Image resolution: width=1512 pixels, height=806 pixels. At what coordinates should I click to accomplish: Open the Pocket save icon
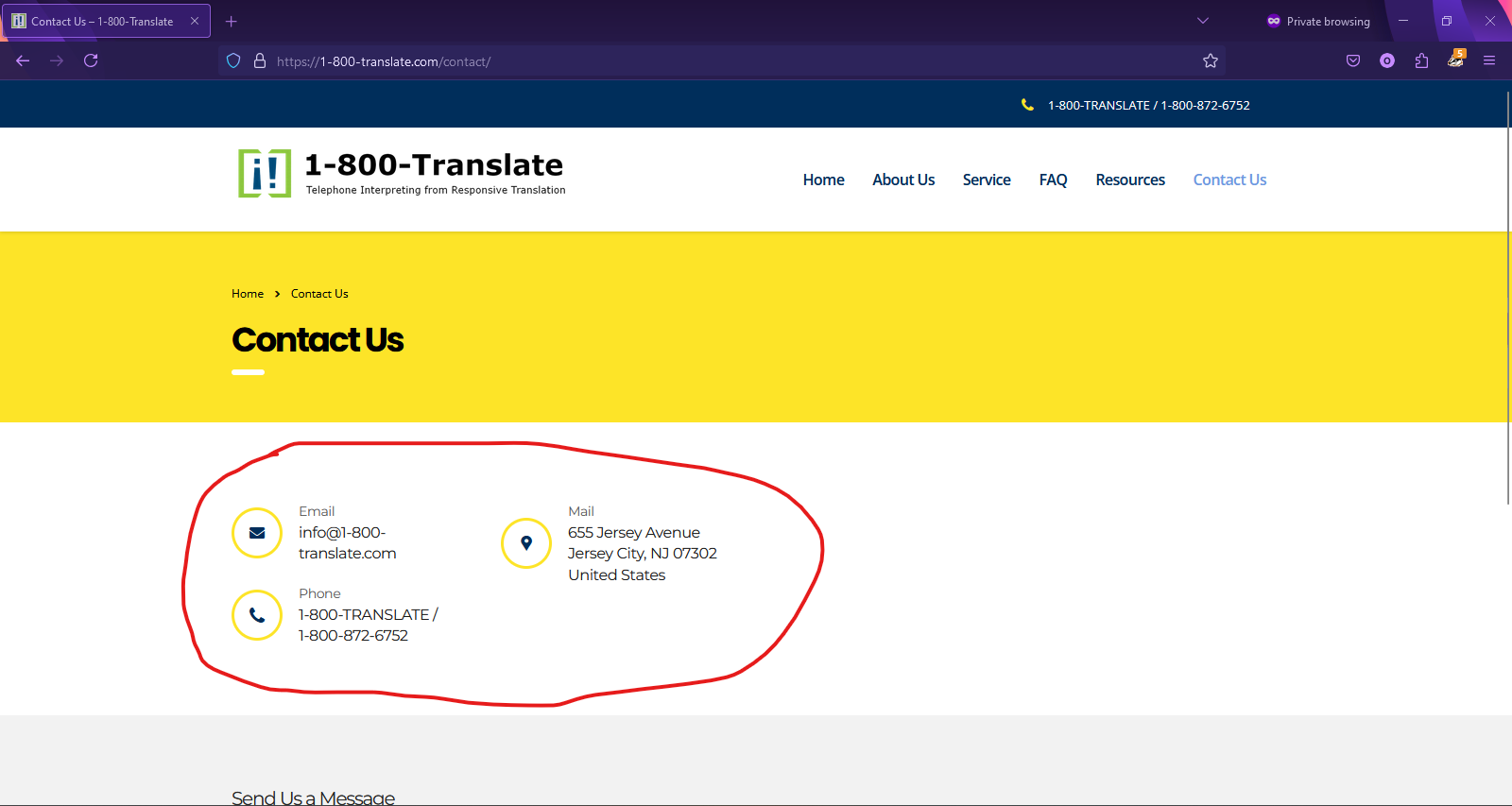point(1353,61)
